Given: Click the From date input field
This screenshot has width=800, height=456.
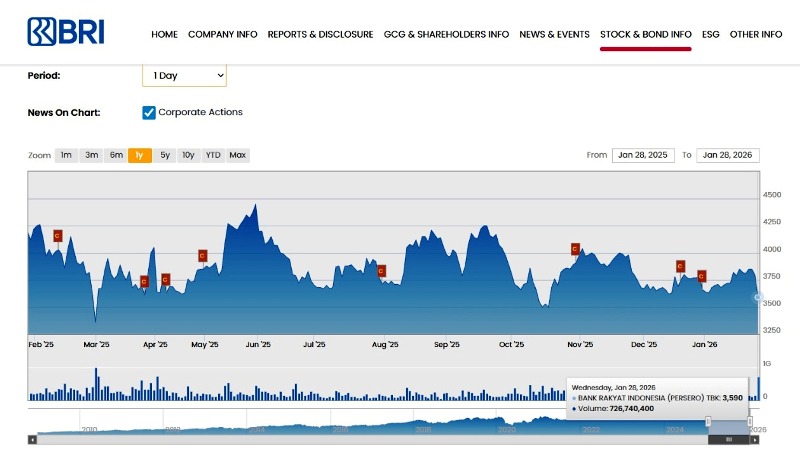Looking at the screenshot, I should [642, 155].
